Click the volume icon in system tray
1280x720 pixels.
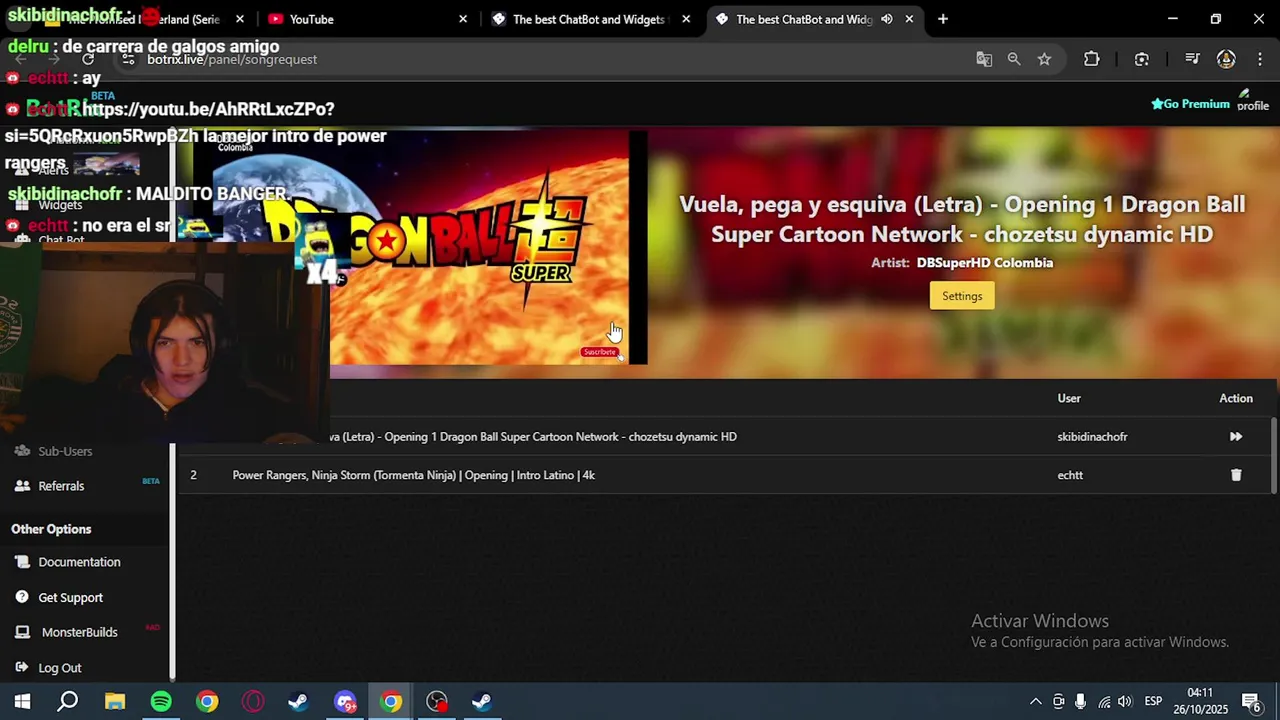[x=1125, y=702]
